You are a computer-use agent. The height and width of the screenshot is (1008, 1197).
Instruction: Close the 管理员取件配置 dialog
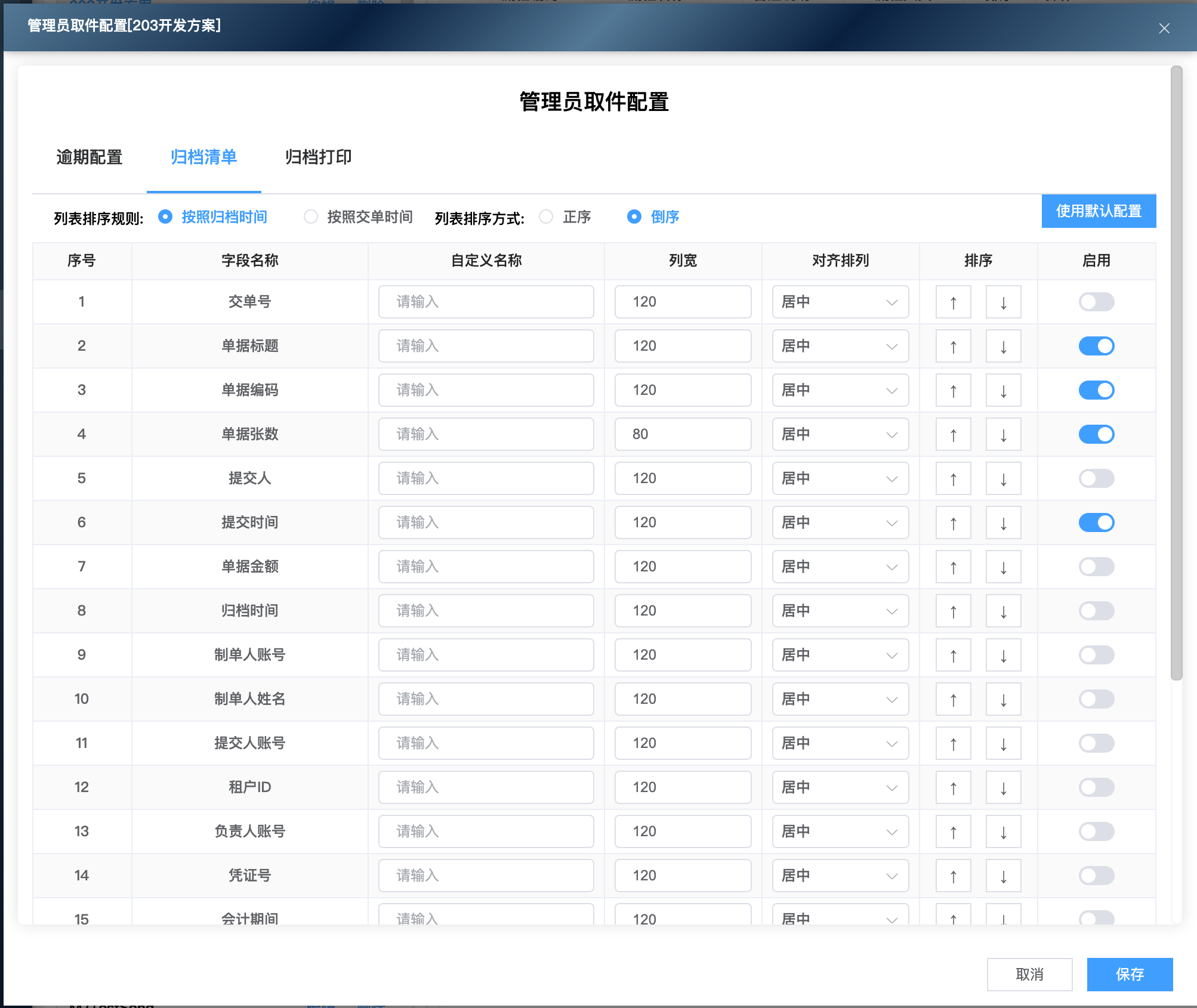tap(1164, 28)
